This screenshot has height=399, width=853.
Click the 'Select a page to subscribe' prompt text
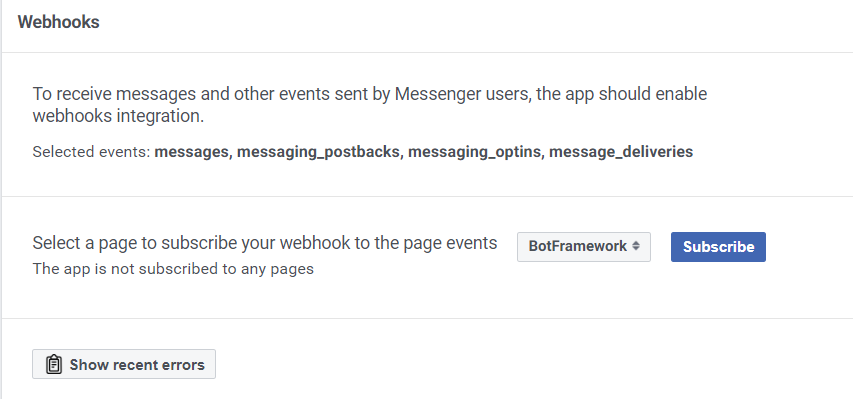tap(265, 243)
